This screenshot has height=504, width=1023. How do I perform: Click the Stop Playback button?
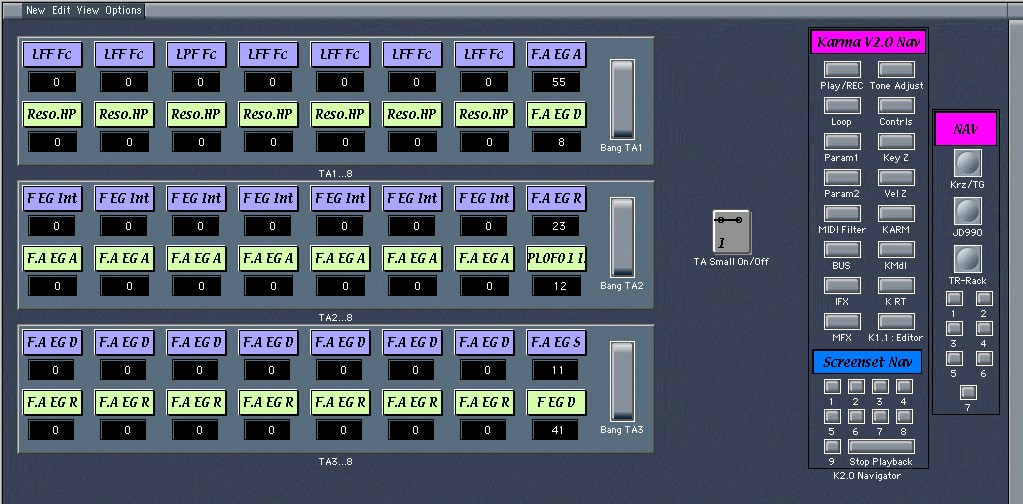click(x=881, y=446)
